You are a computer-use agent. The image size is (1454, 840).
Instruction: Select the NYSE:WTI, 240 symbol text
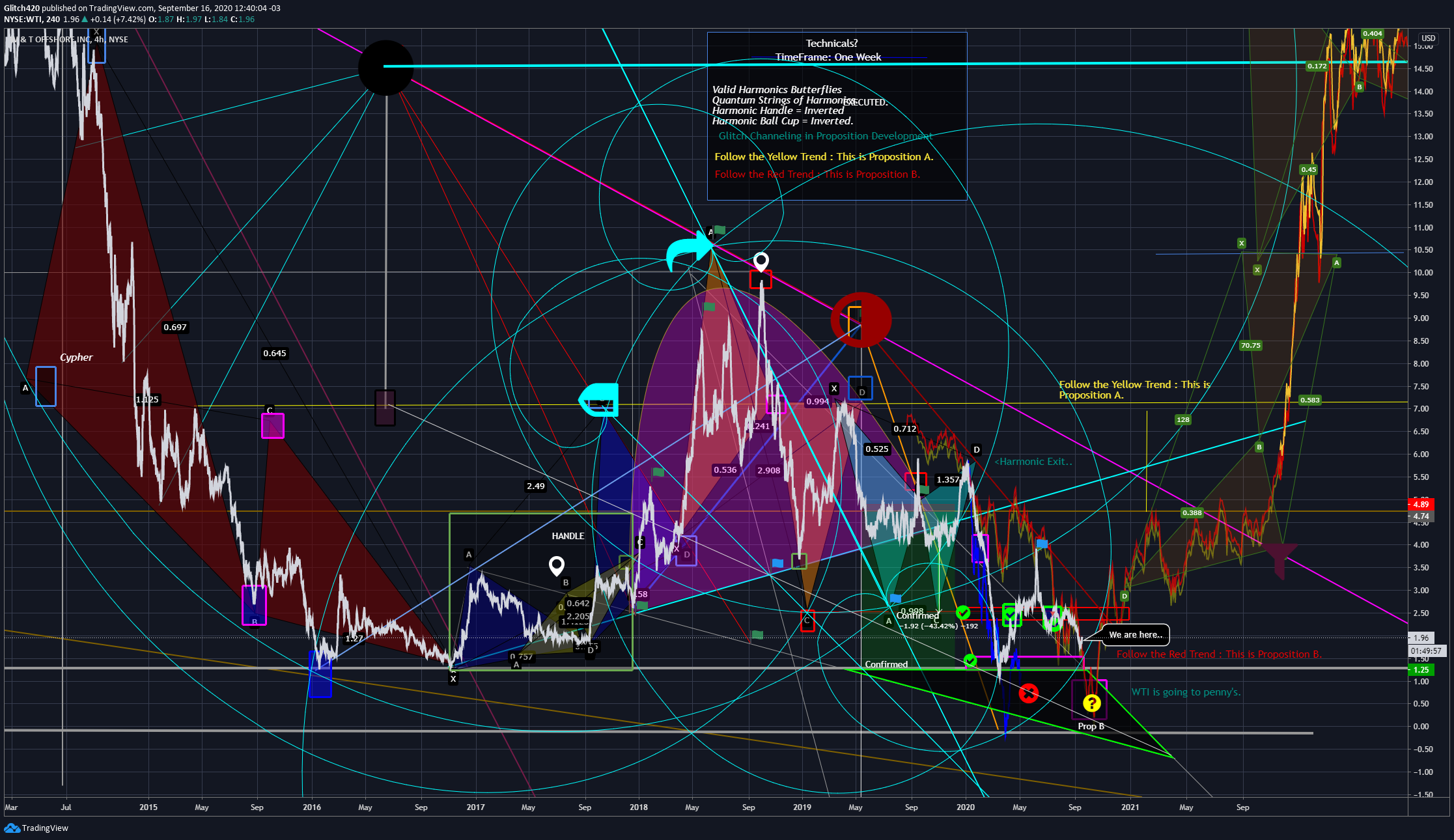[x=32, y=20]
